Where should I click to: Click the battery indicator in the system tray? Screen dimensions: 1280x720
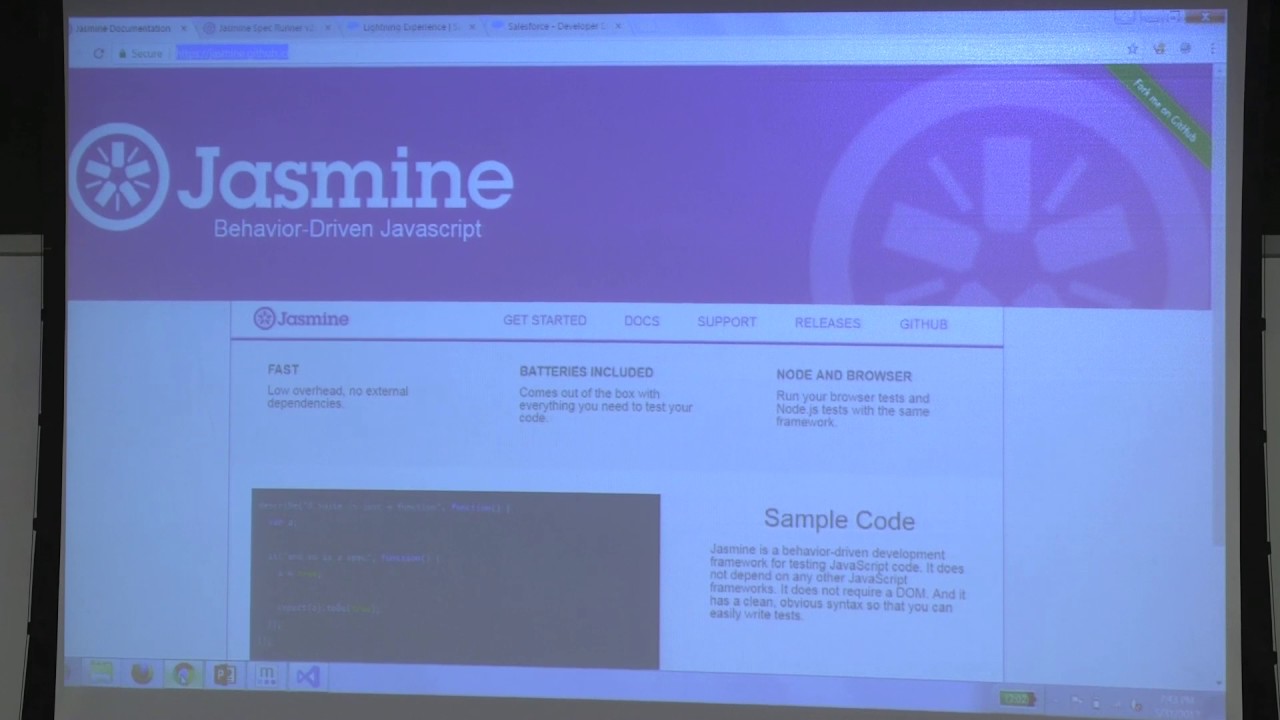1017,698
